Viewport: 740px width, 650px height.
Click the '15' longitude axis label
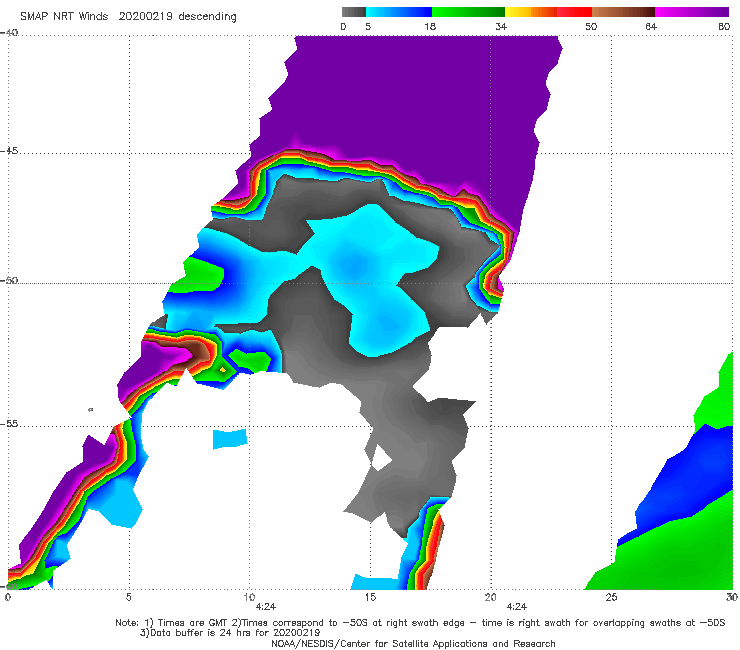point(370,597)
